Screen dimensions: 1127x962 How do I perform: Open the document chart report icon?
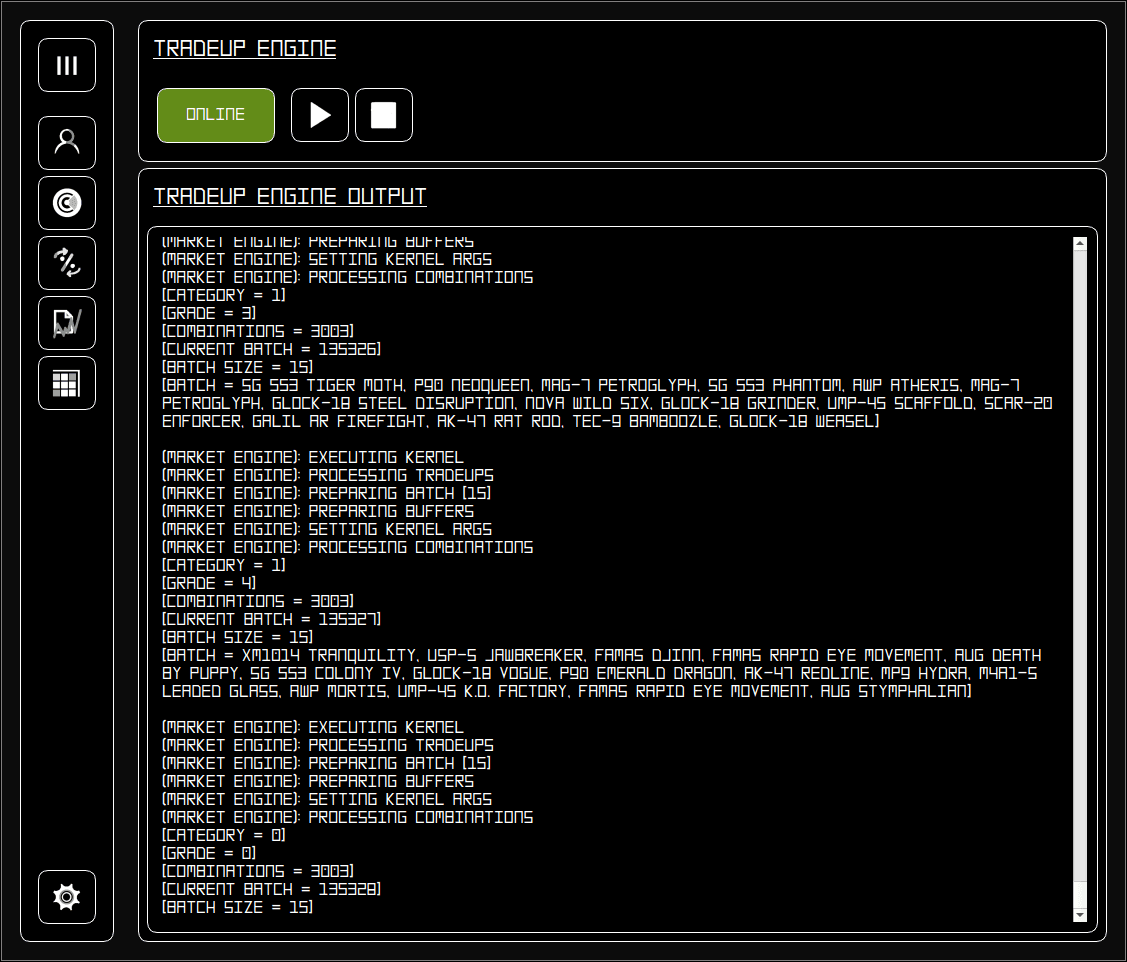(67, 323)
